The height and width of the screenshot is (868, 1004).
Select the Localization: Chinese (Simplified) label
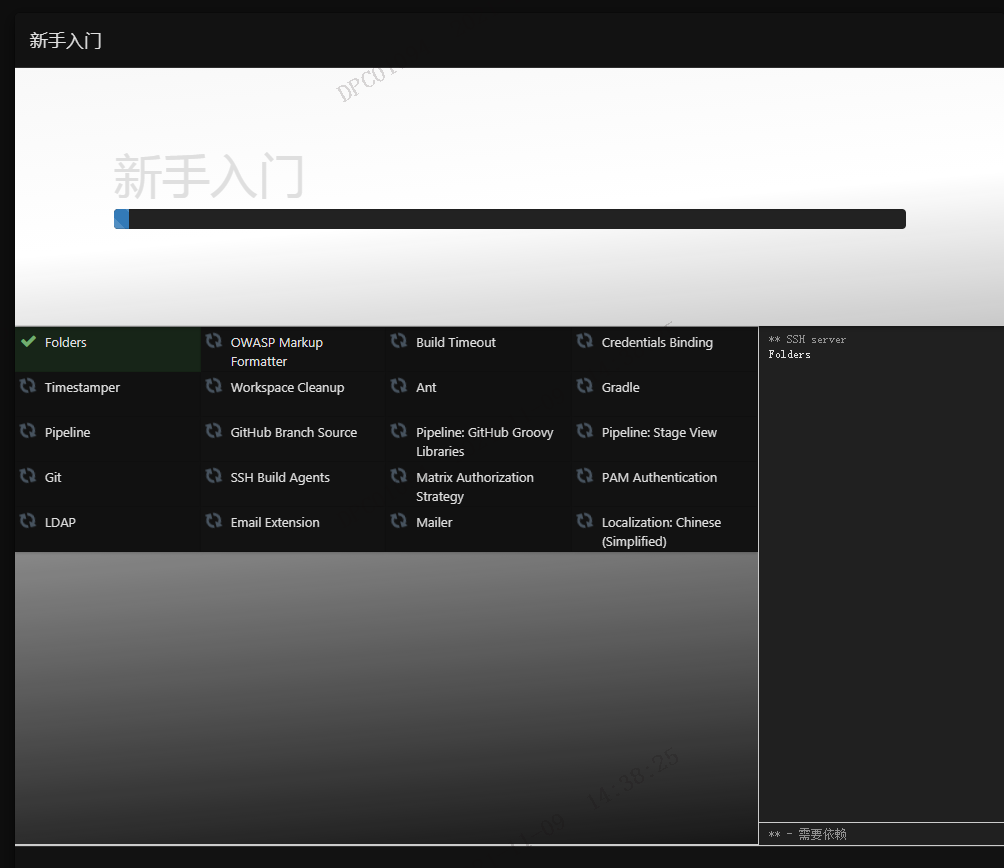[661, 532]
